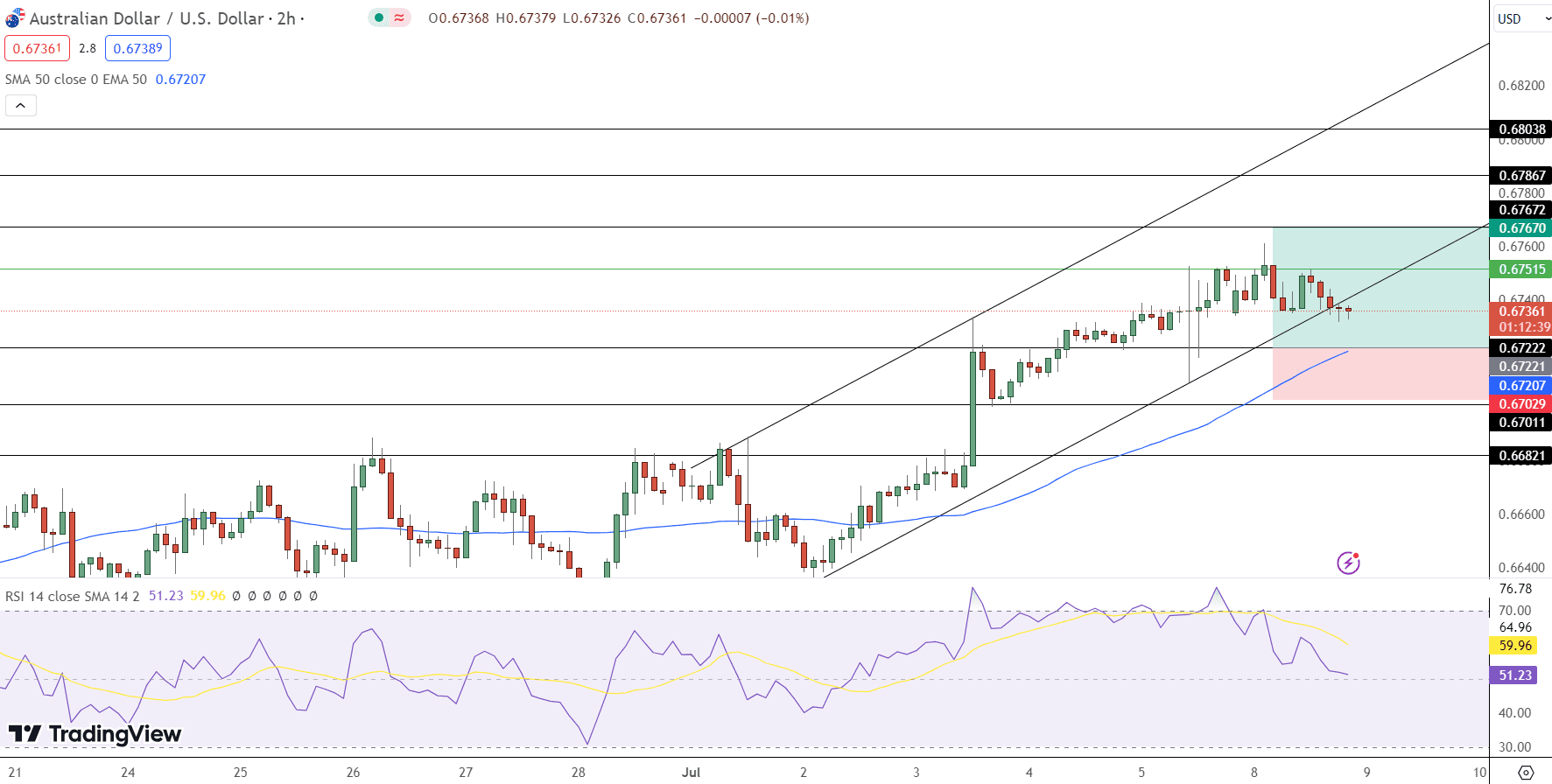Click the lightning flash idea icon

1348,563
